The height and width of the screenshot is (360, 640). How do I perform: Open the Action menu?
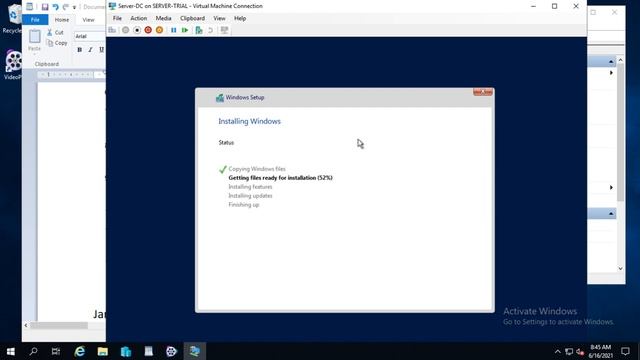(138, 18)
